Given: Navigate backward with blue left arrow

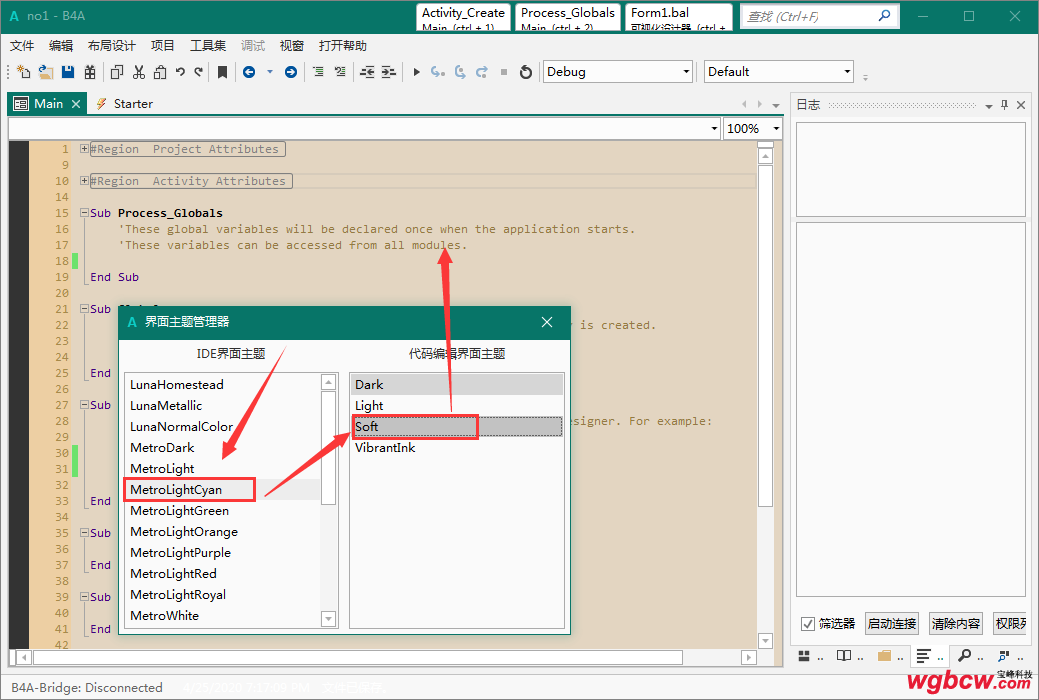Looking at the screenshot, I should (249, 72).
